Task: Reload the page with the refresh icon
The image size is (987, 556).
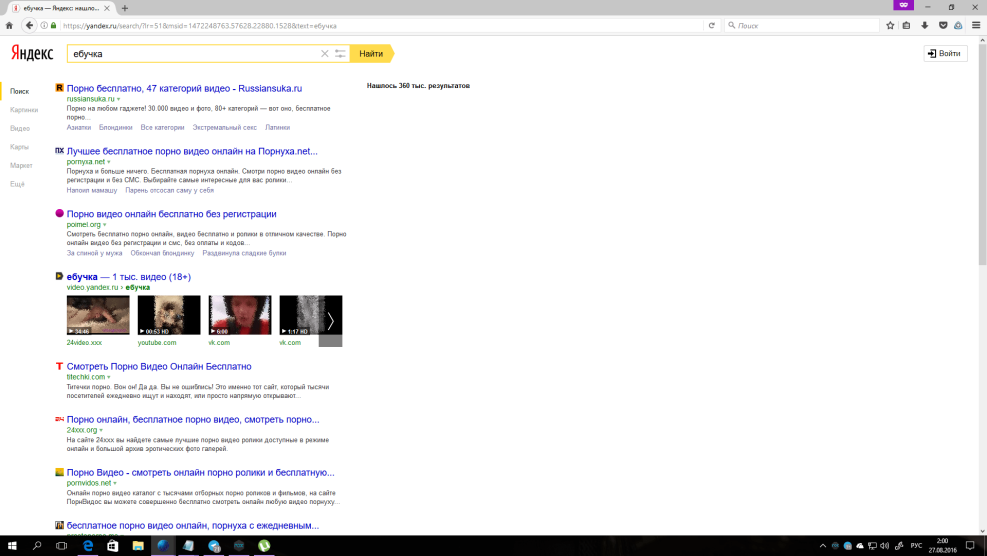Action: pos(711,25)
